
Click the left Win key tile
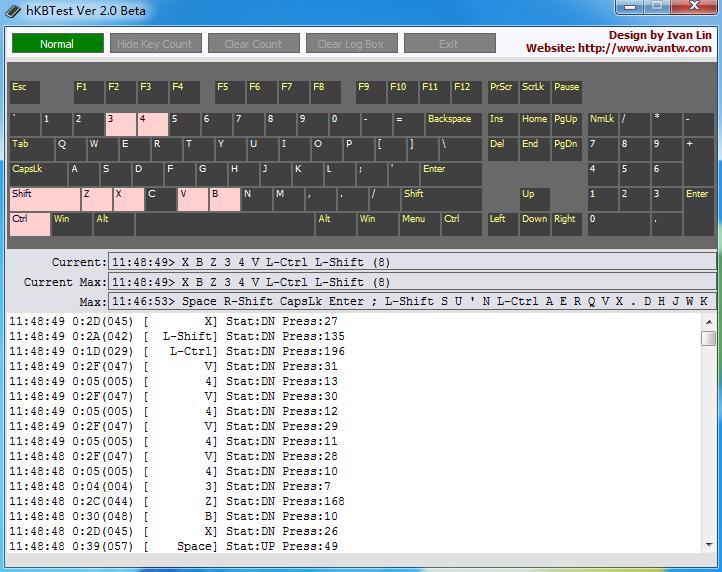click(x=72, y=224)
